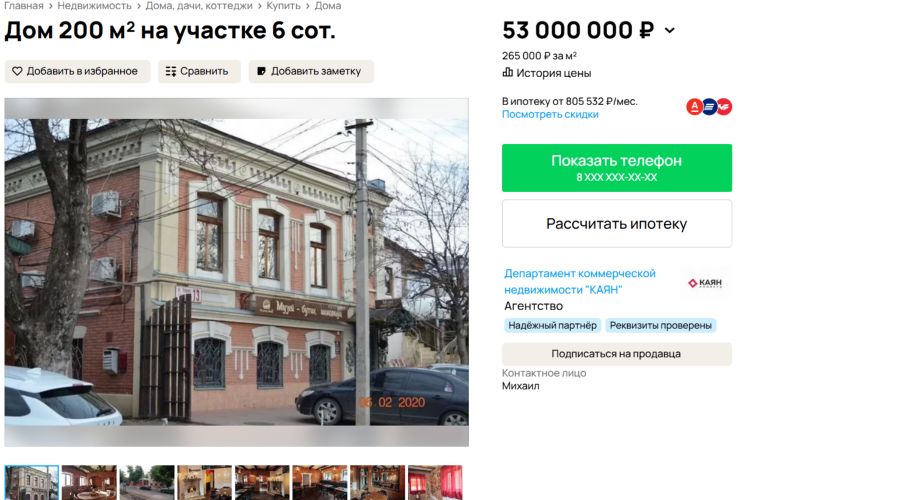
Task: Click the compare list icon
Action: 170,71
